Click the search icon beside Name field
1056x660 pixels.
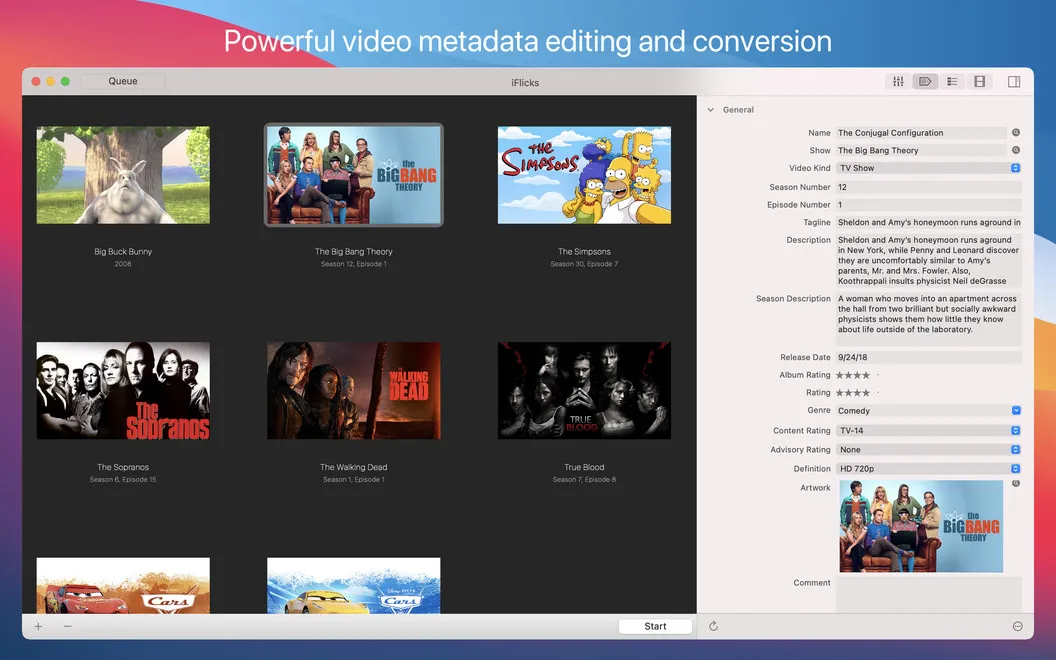click(x=1016, y=133)
